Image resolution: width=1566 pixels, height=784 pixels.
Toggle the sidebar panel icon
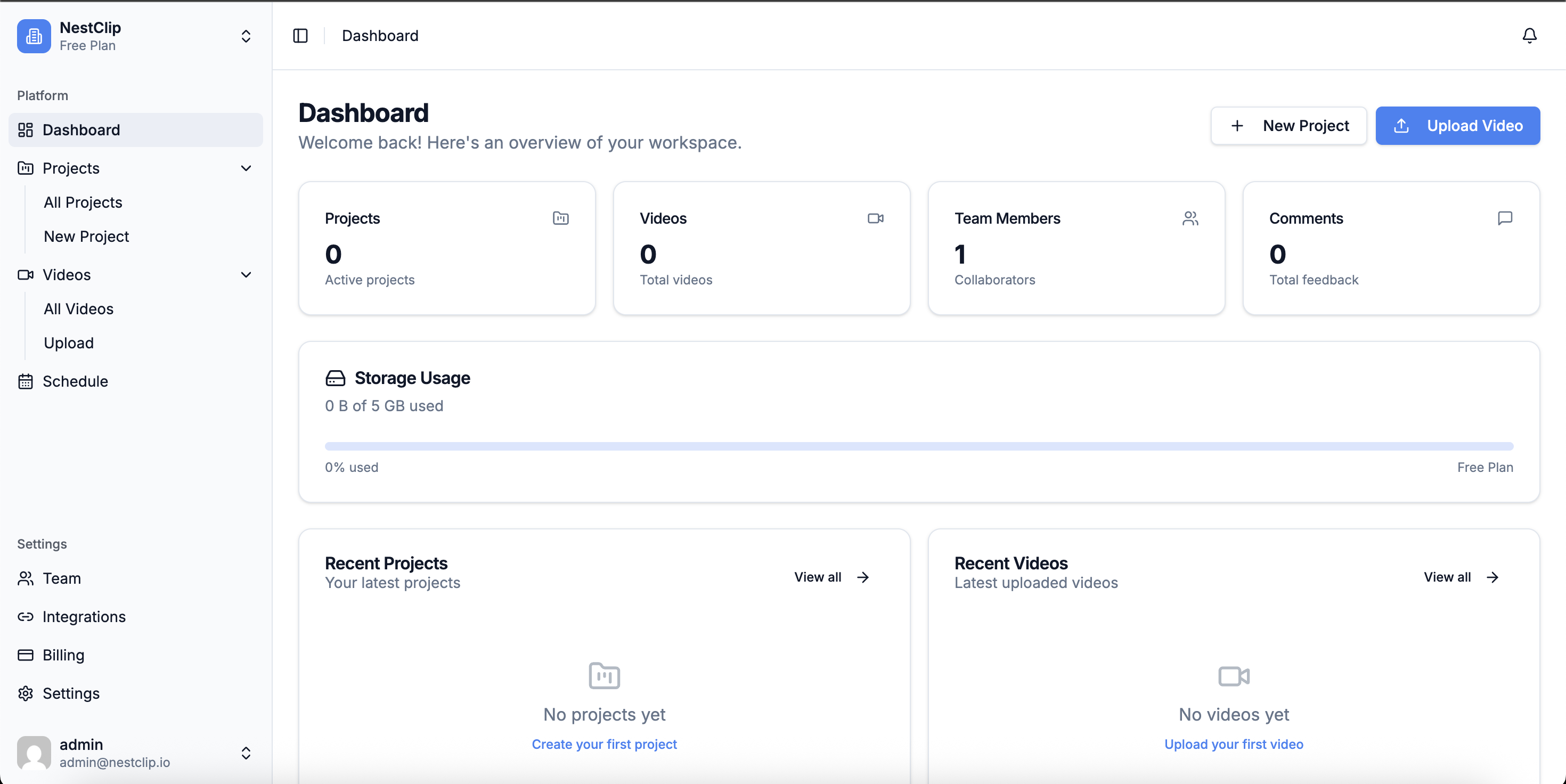pos(300,36)
